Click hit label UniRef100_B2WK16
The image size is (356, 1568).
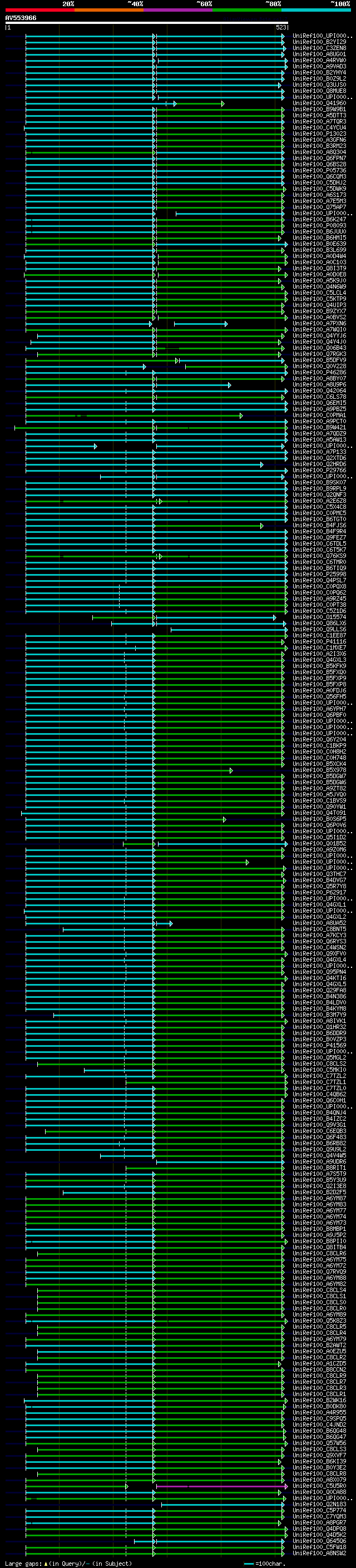tap(319, 1401)
